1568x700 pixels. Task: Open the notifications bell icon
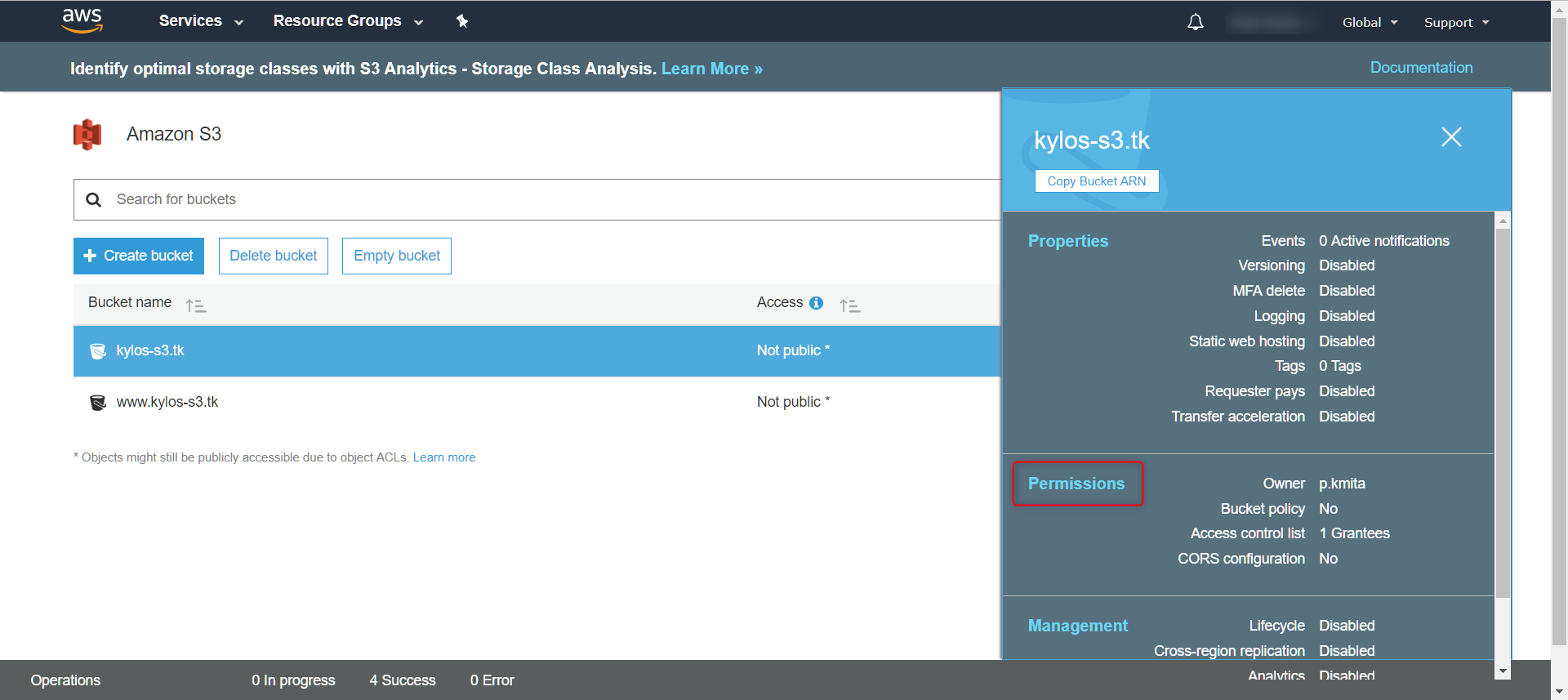(1196, 22)
